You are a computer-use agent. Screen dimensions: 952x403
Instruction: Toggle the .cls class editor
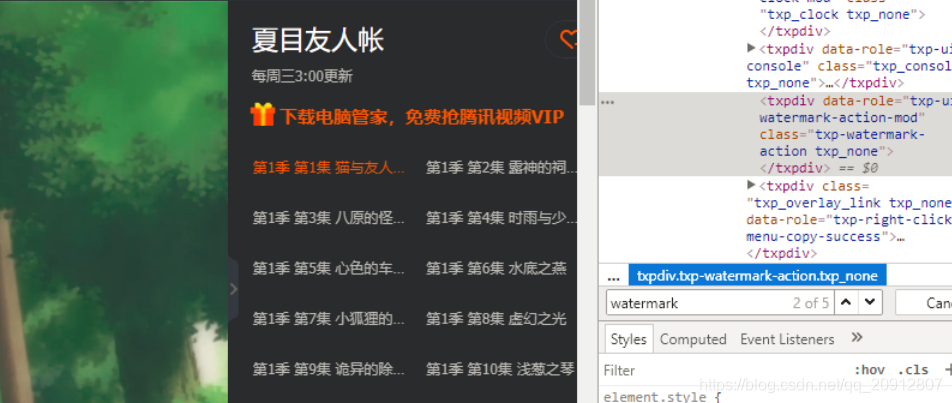[x=913, y=370]
